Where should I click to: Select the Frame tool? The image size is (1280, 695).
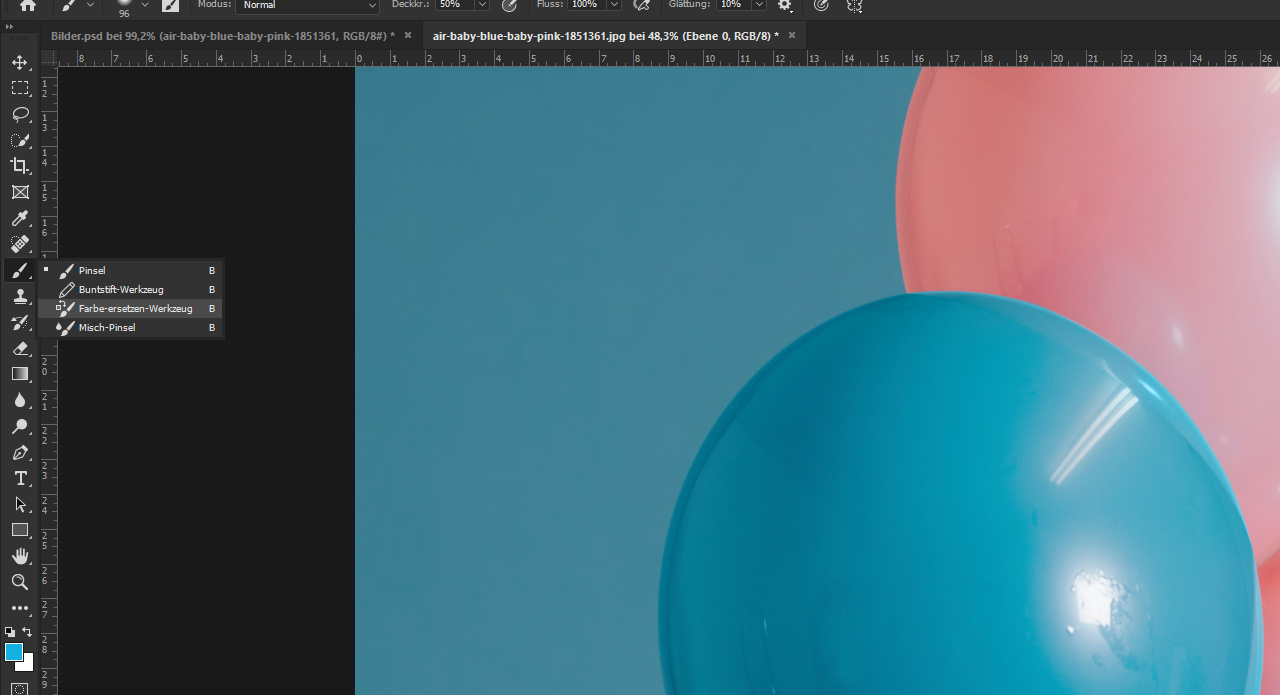pyautogui.click(x=20, y=192)
